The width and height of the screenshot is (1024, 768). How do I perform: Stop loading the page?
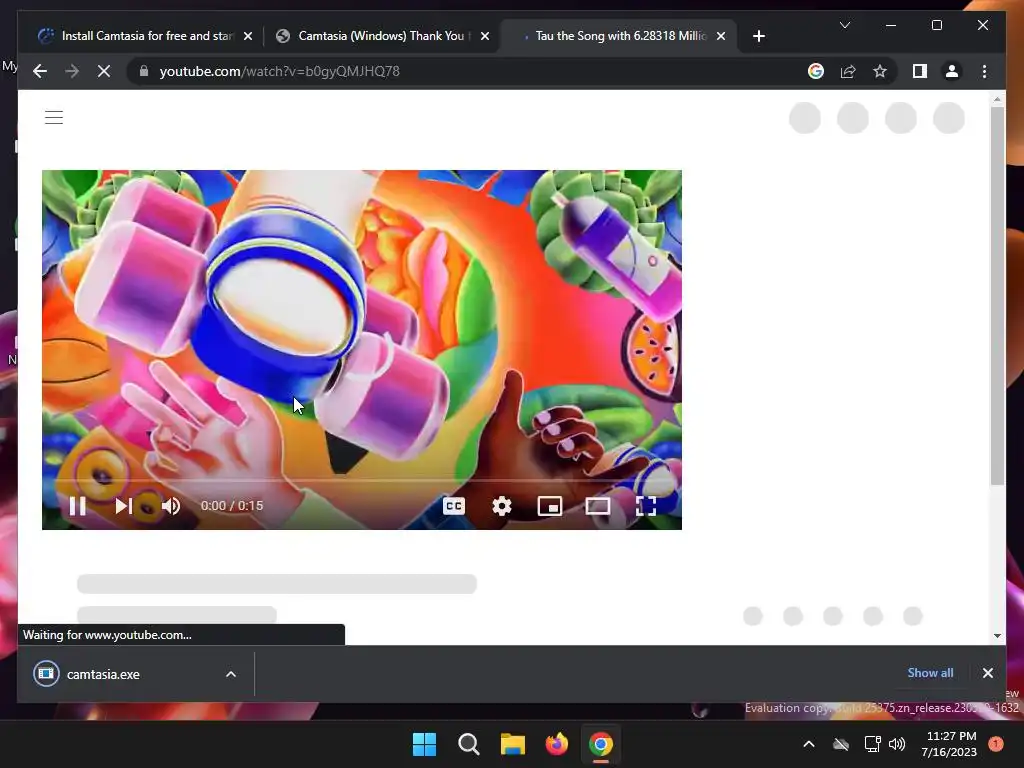click(104, 71)
